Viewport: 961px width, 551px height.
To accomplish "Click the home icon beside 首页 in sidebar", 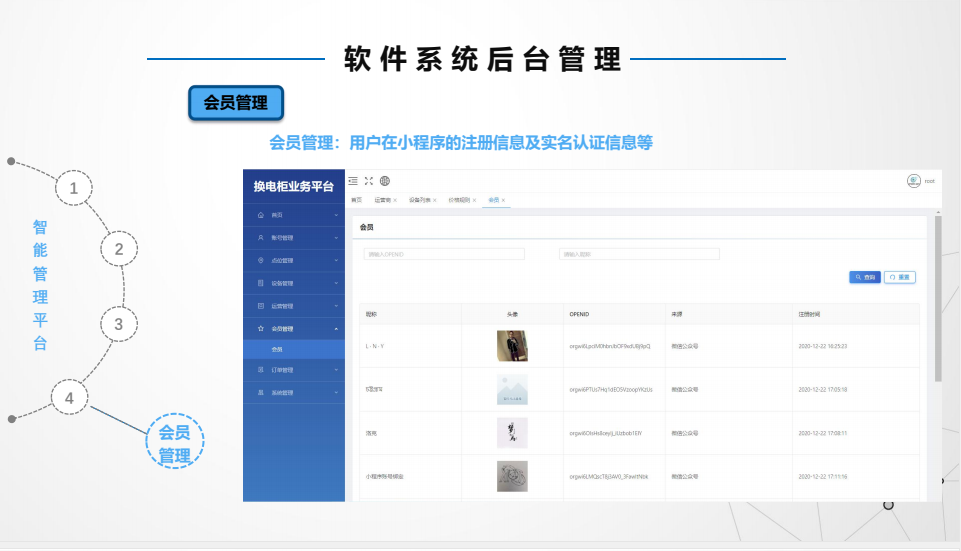I will pyautogui.click(x=261, y=215).
